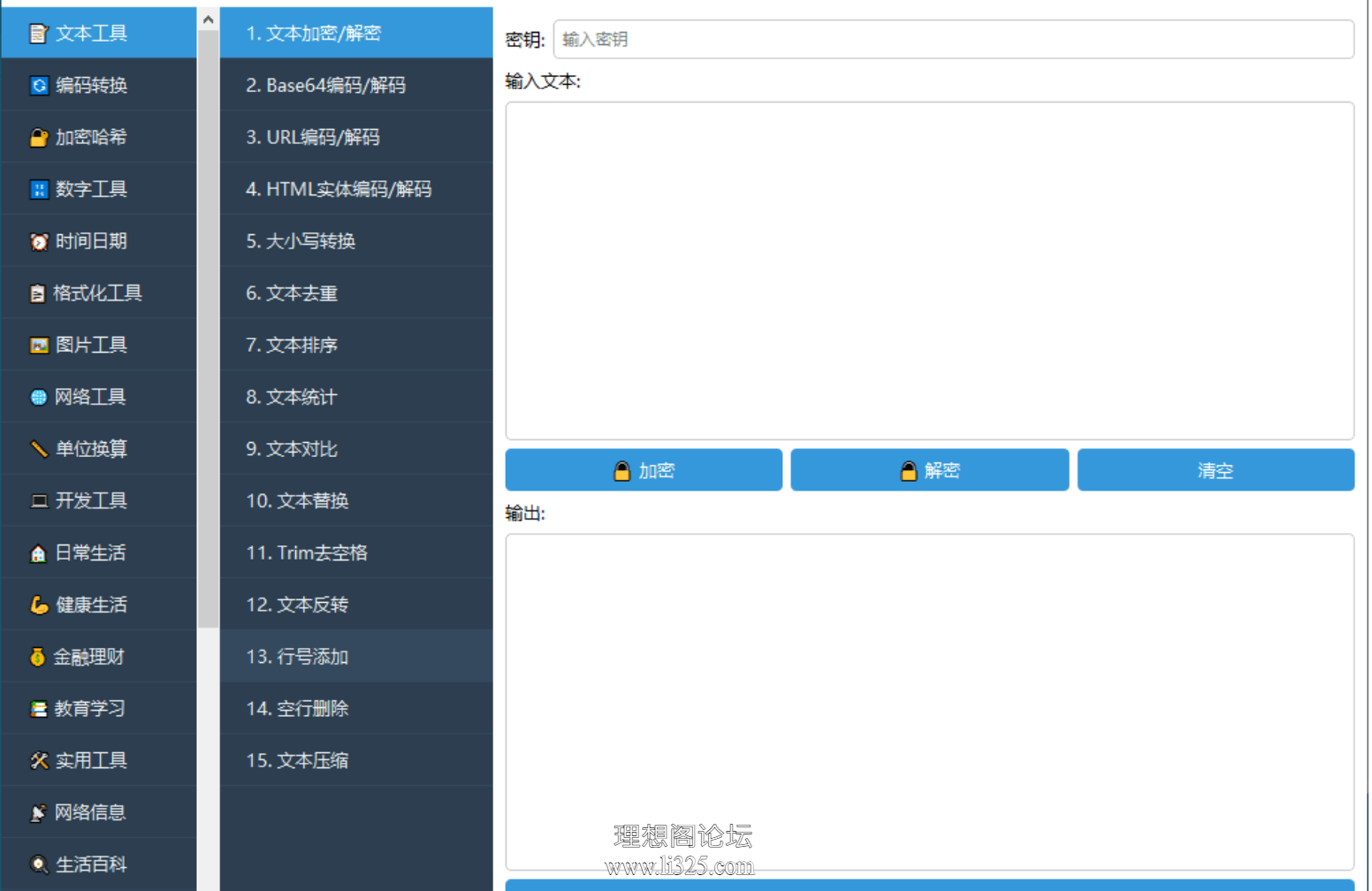This screenshot has height=891, width=1372.
Task: Click the category sidebar scrollbar thumb
Action: [x=209, y=329]
